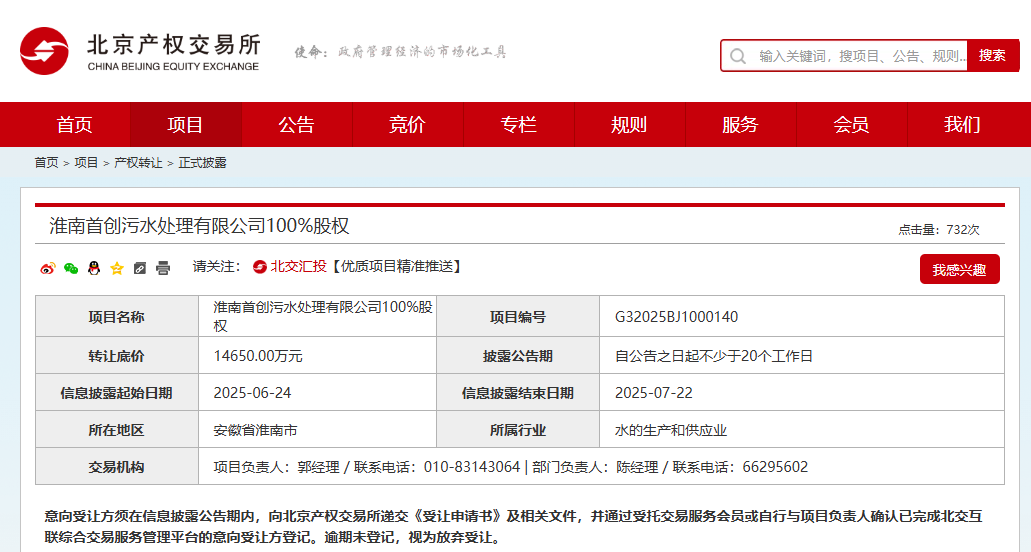
Task: Open the 我们 nav menu
Action: tap(963, 124)
